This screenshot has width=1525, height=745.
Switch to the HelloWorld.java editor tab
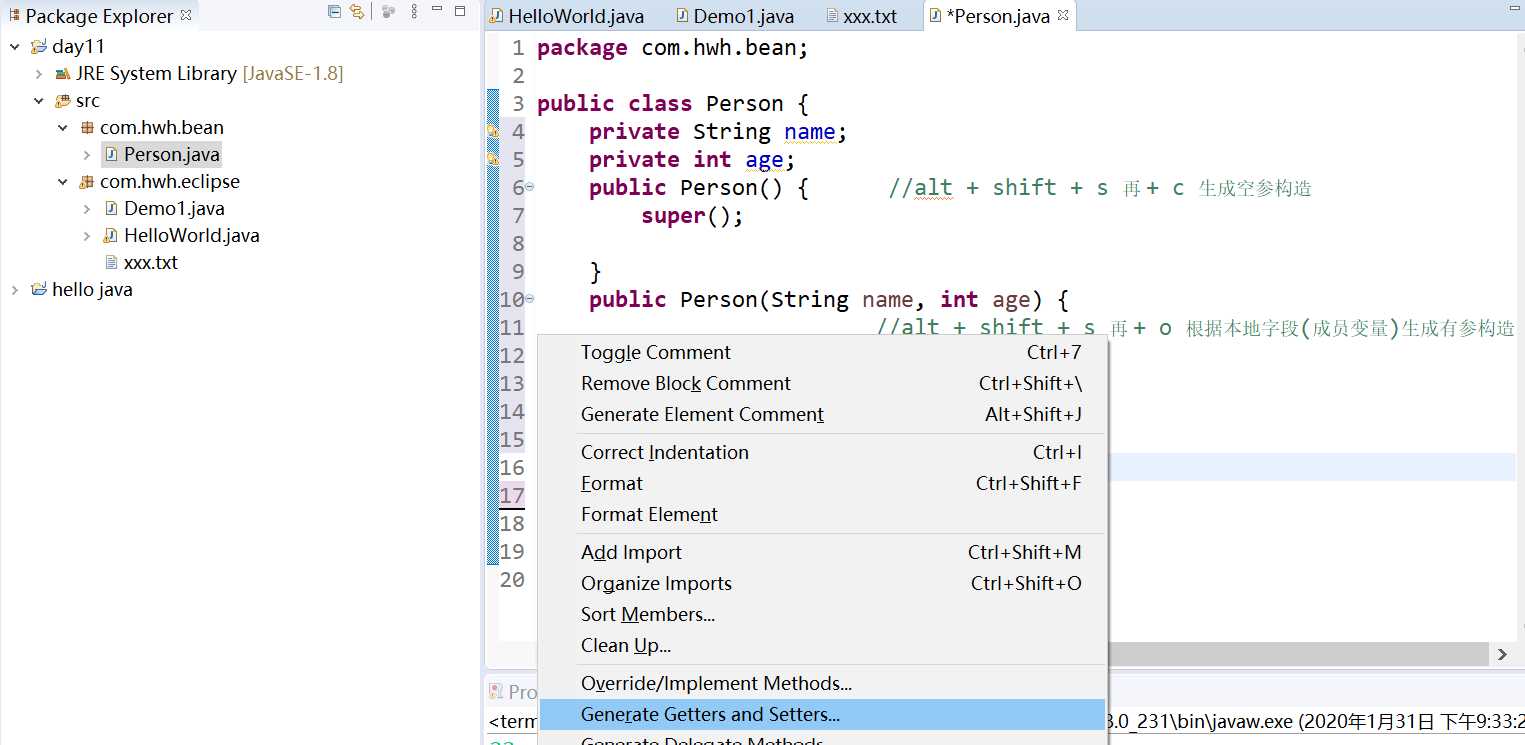[x=566, y=17]
